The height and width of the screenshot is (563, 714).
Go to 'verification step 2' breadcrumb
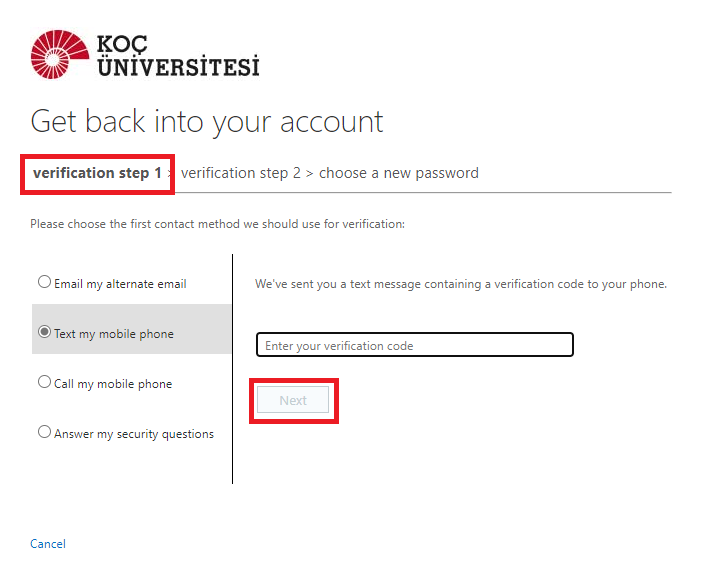tap(241, 173)
